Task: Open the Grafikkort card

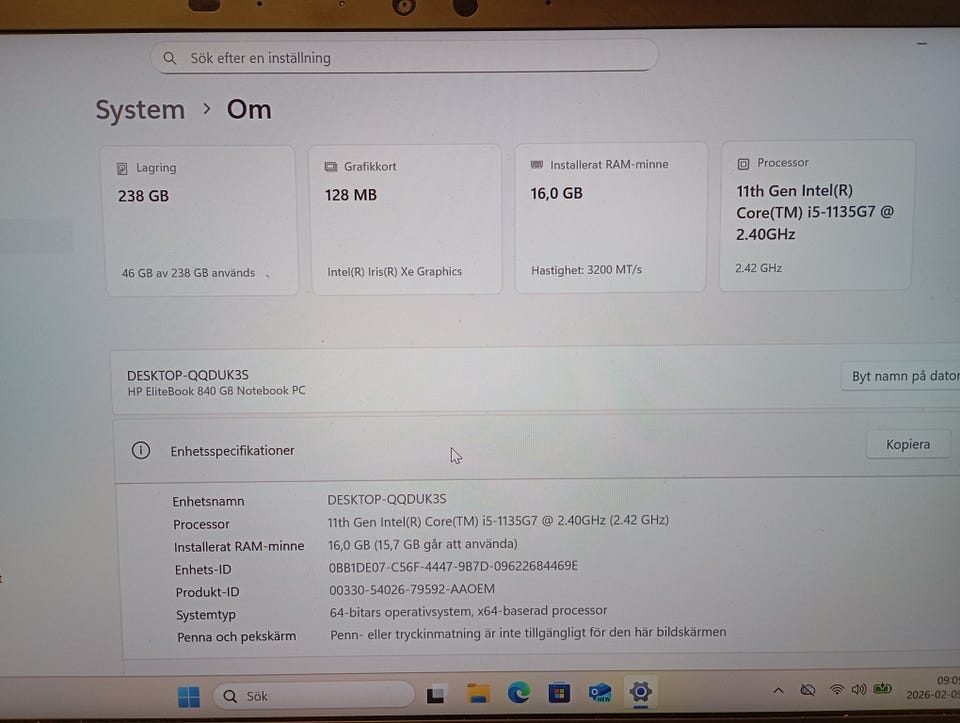Action: [x=405, y=219]
